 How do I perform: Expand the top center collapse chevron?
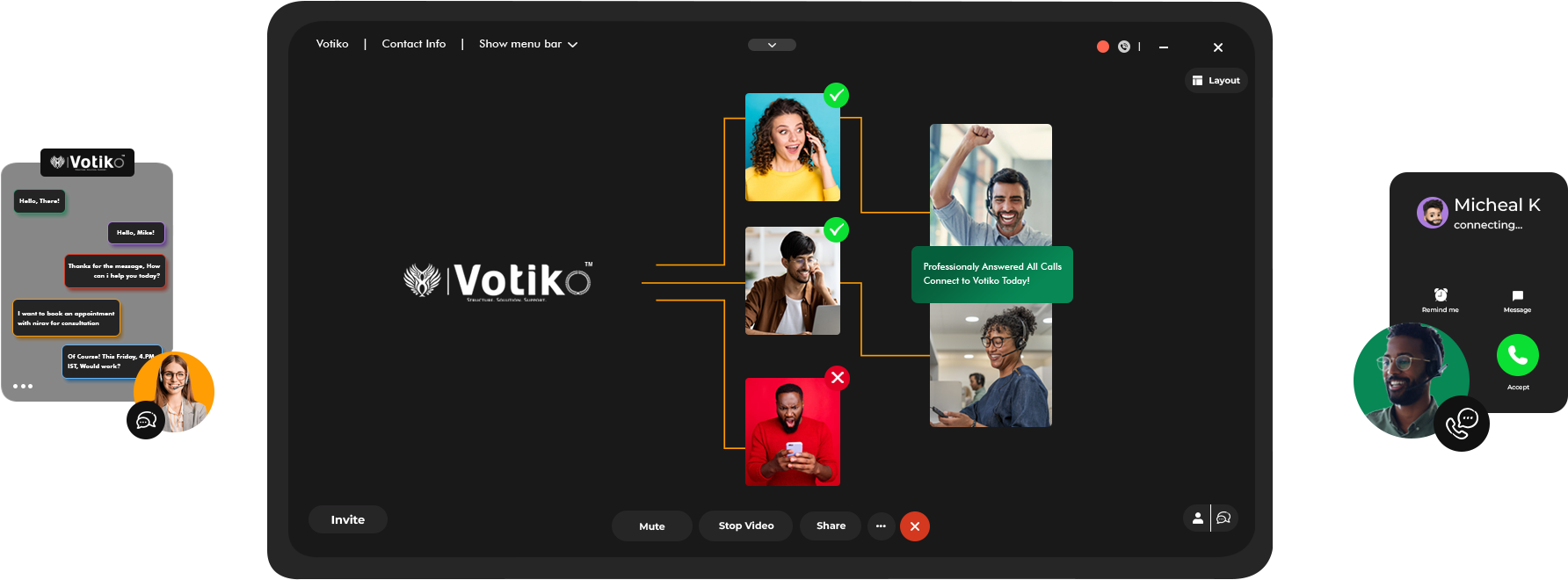point(772,45)
